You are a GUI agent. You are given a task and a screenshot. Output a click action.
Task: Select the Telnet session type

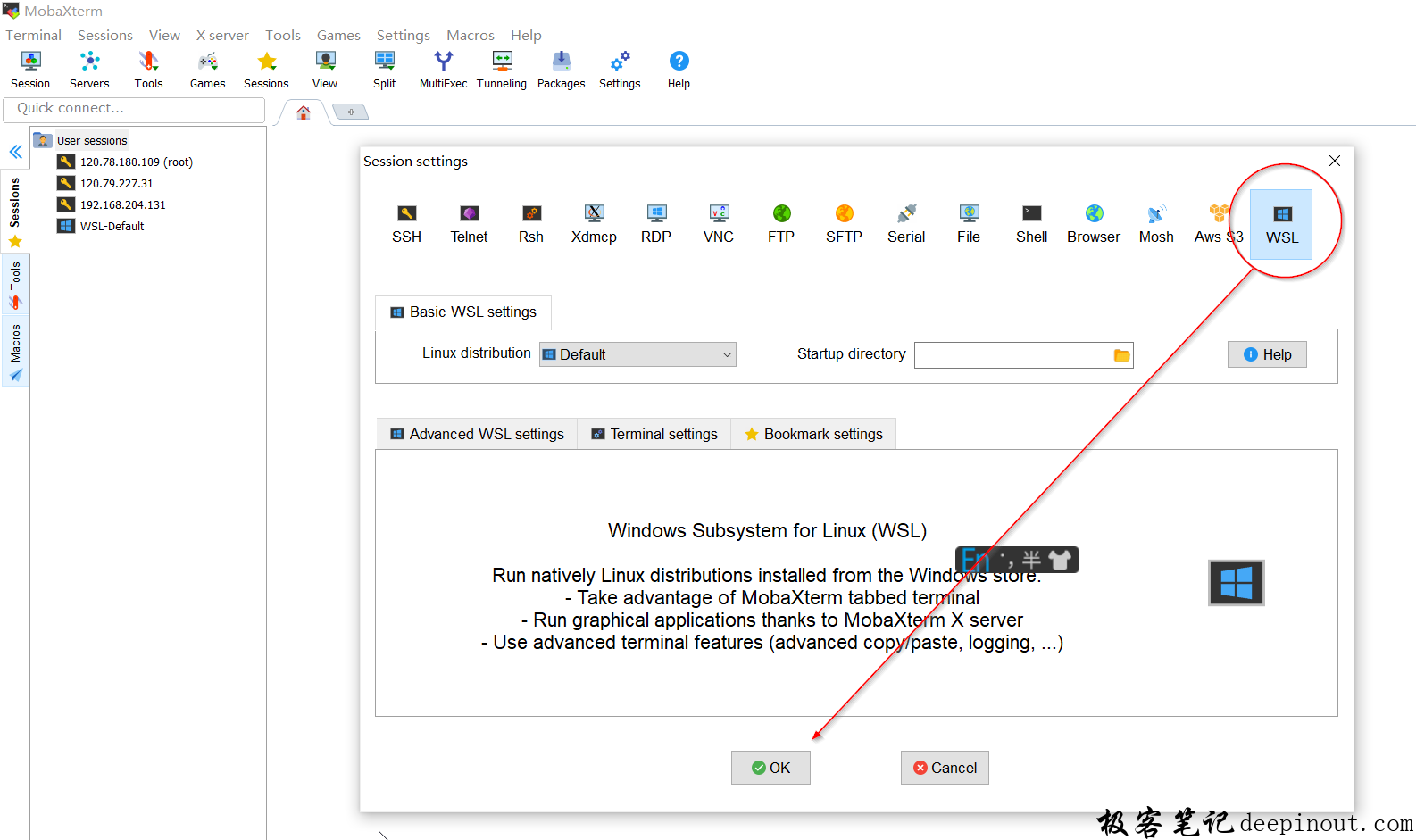[x=469, y=224]
